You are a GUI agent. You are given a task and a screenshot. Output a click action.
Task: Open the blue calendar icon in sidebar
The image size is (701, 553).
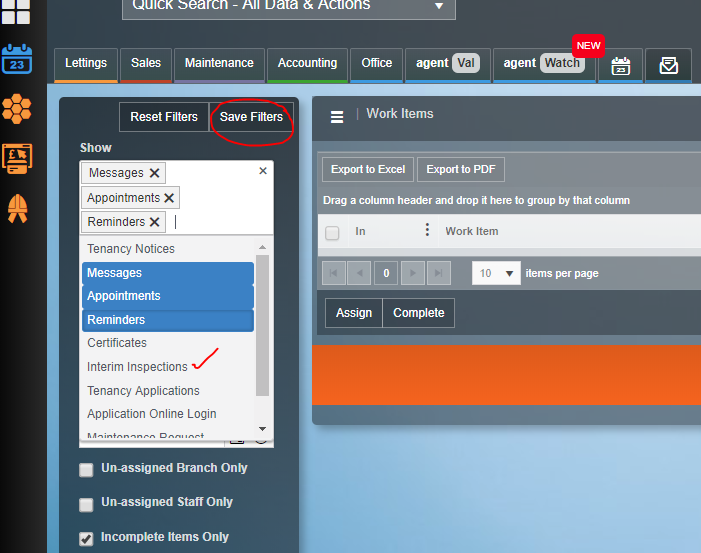(17, 58)
